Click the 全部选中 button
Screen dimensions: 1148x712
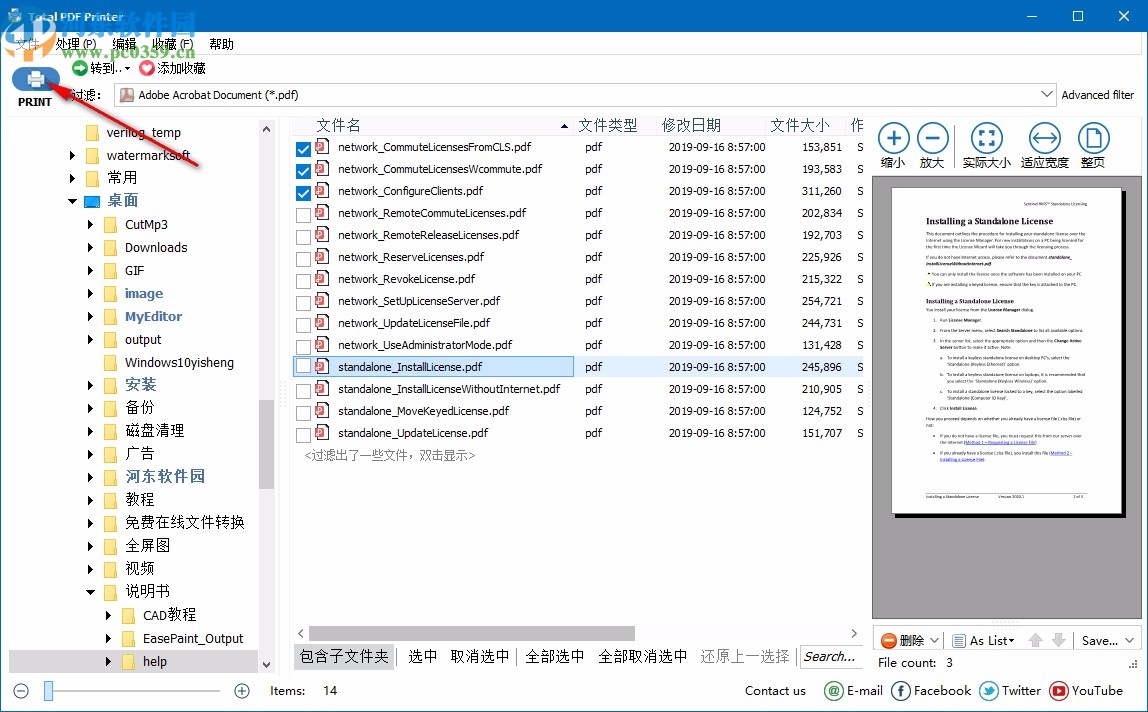pos(555,656)
